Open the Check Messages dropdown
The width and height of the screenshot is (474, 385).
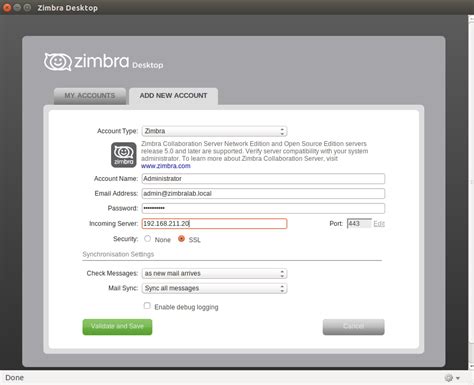click(x=214, y=273)
